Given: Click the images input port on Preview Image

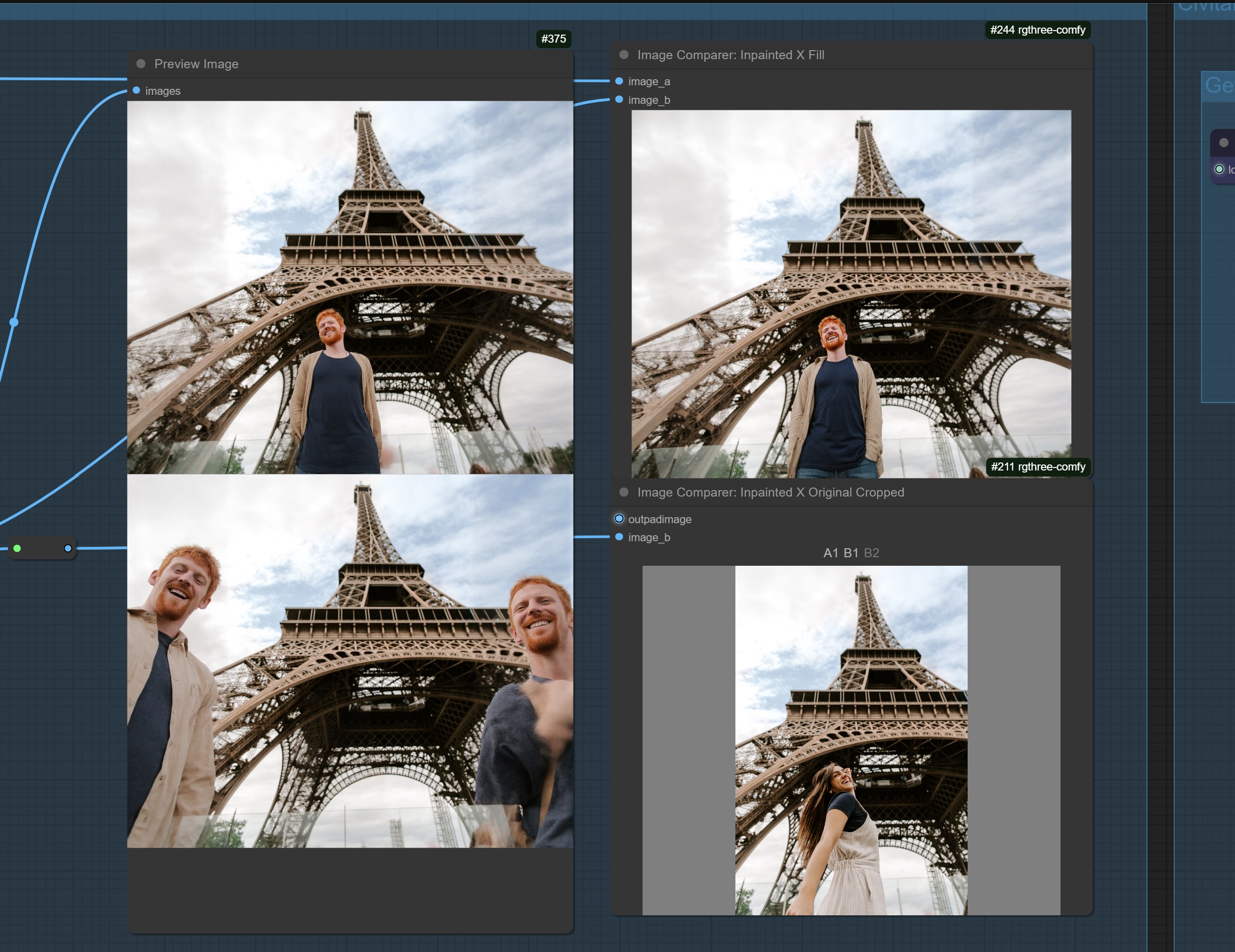Looking at the screenshot, I should [136, 90].
